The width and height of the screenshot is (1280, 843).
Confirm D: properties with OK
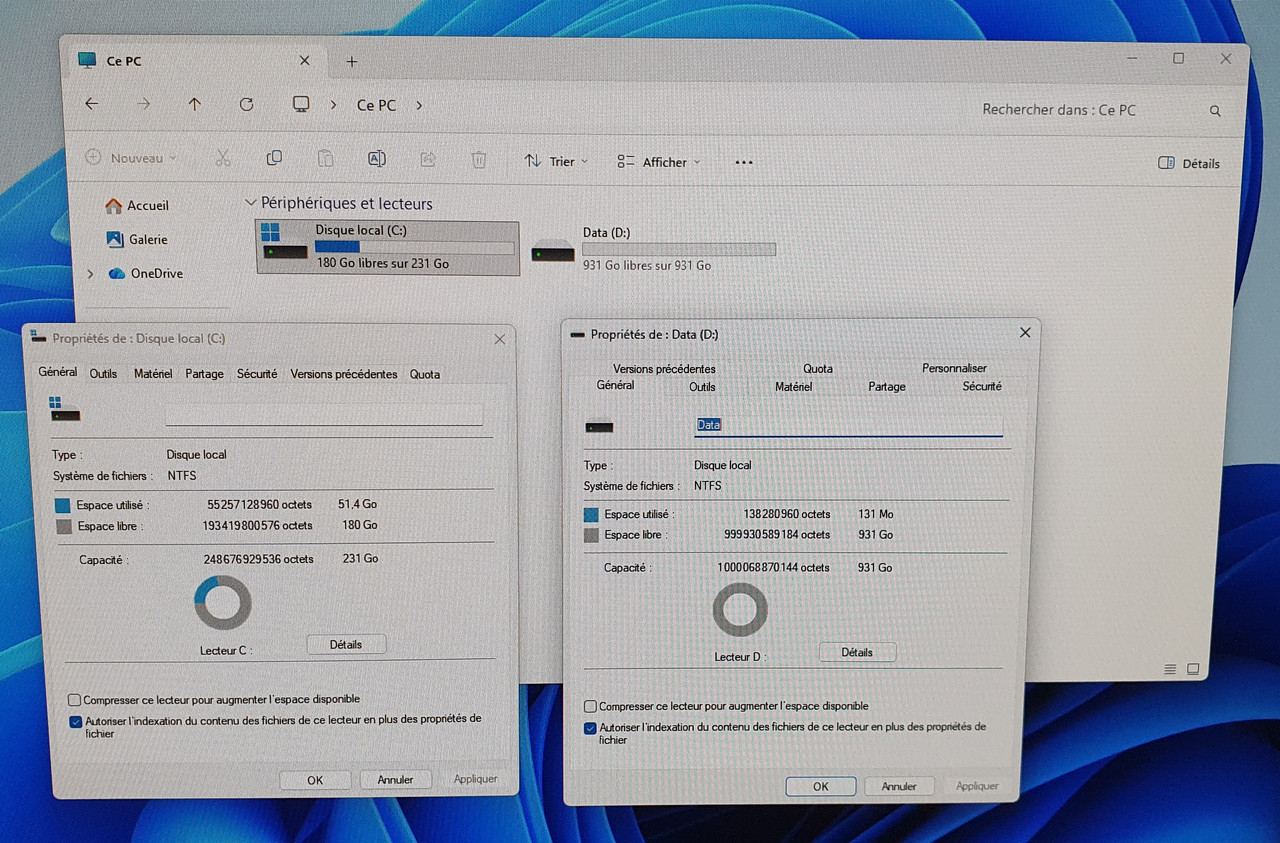pos(821,786)
